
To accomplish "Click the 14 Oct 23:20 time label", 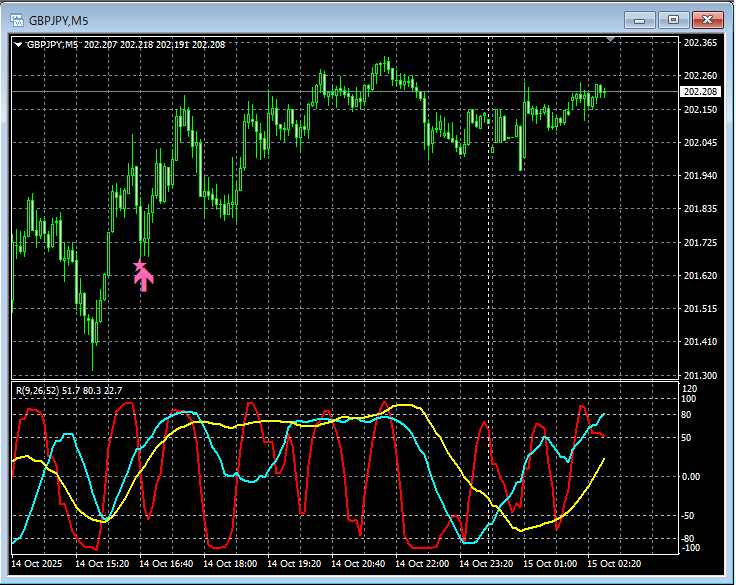I will click(486, 563).
